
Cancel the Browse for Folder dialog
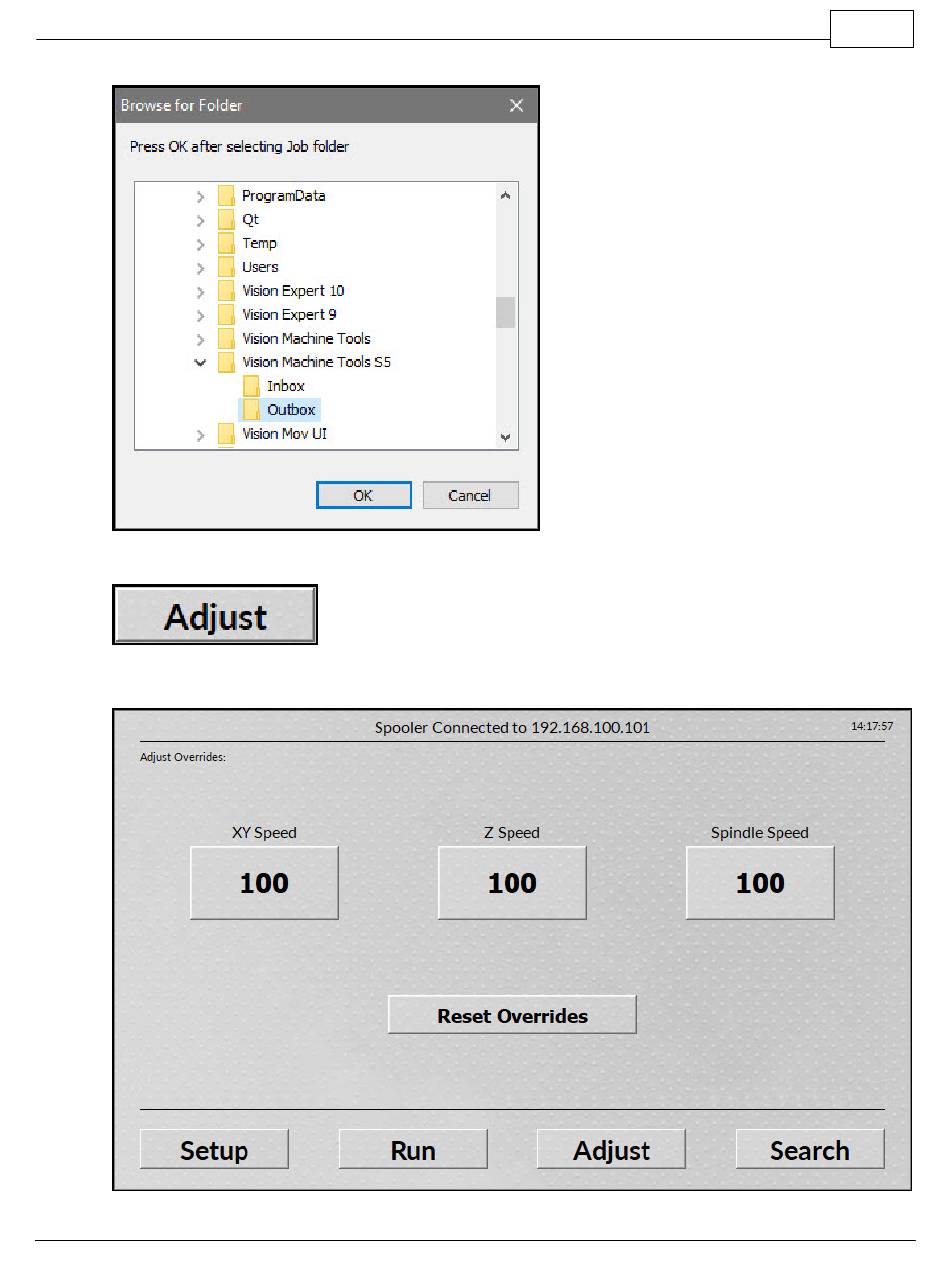(470, 495)
